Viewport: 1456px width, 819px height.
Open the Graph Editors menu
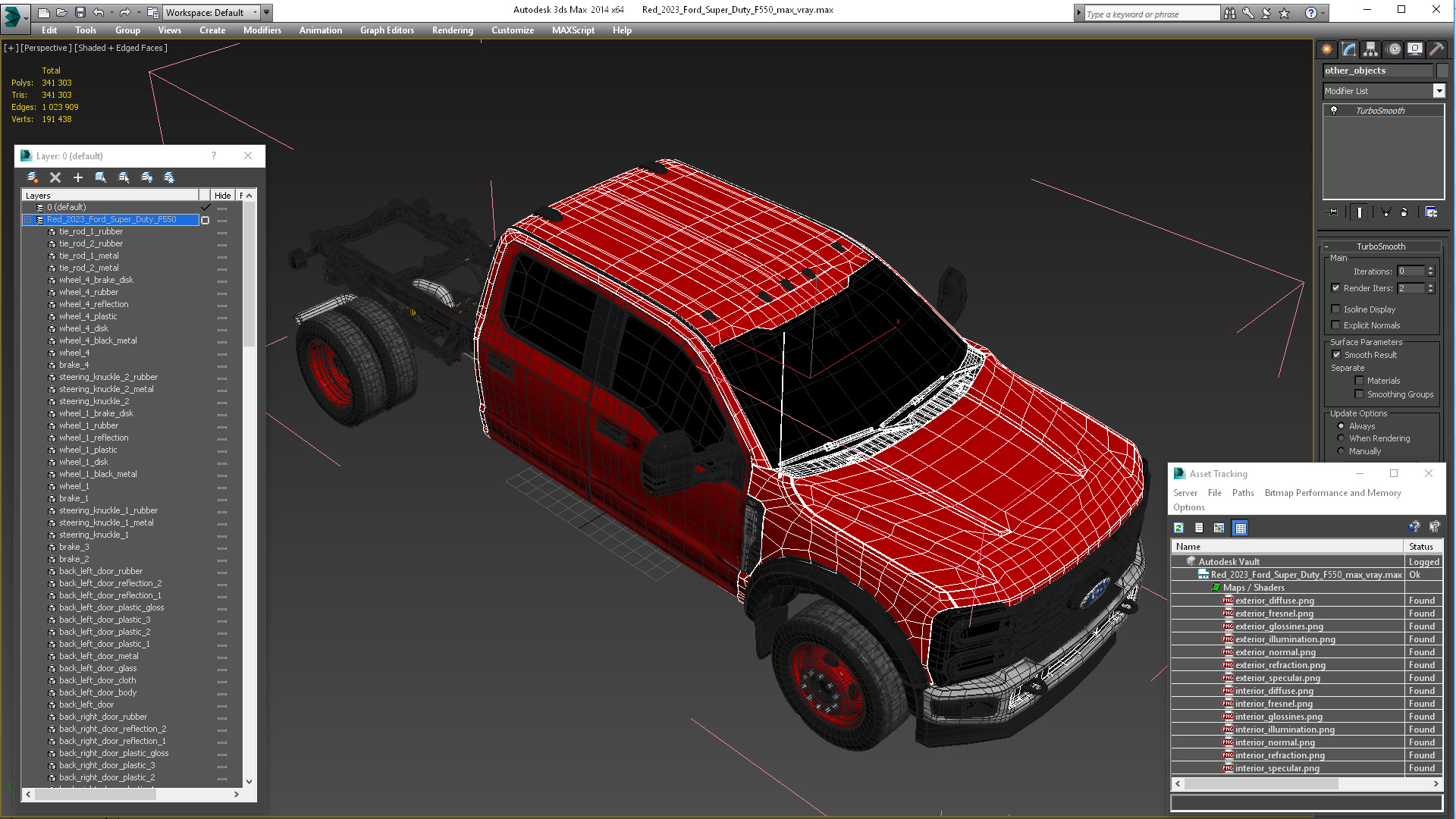tap(387, 30)
